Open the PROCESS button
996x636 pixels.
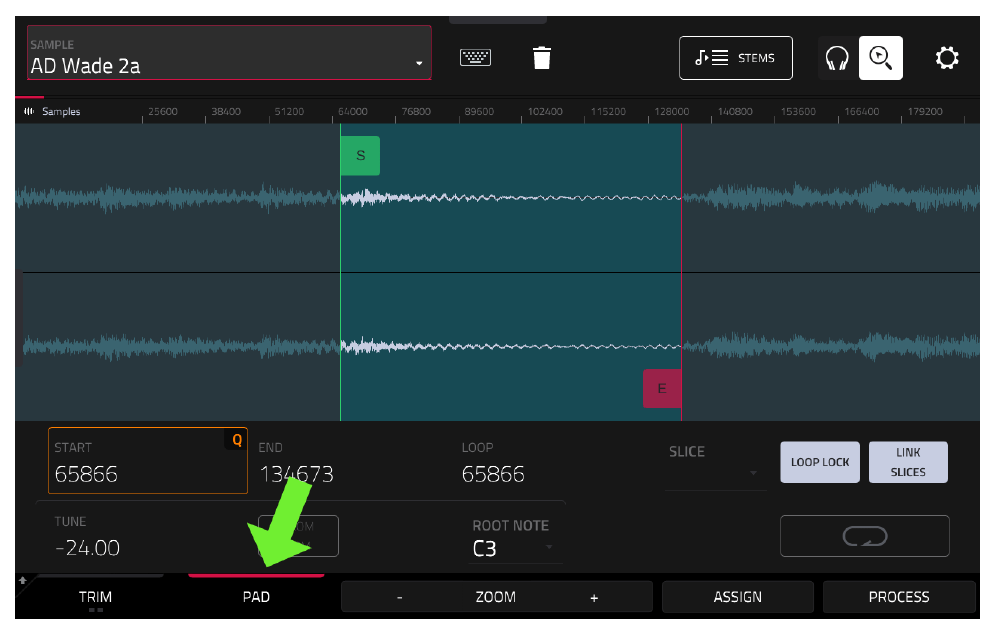[x=899, y=597]
